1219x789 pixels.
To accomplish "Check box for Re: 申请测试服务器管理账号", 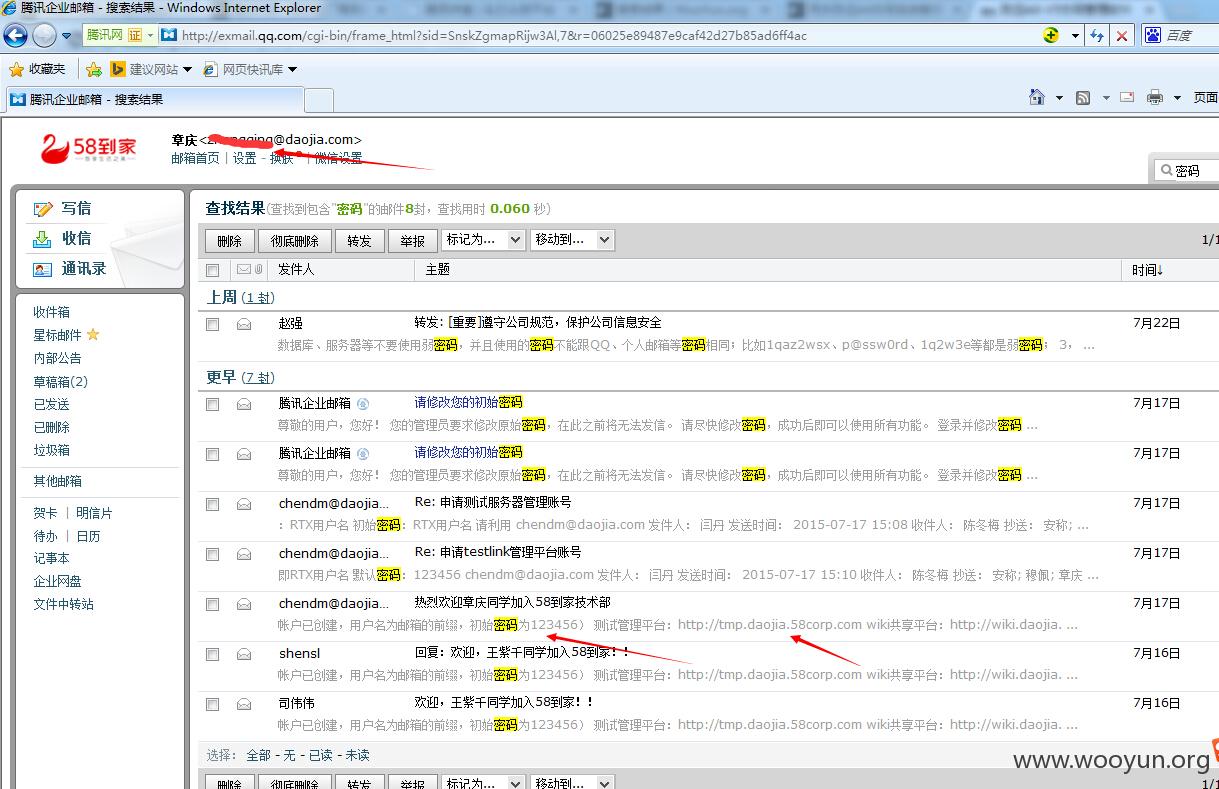I will click(x=212, y=504).
